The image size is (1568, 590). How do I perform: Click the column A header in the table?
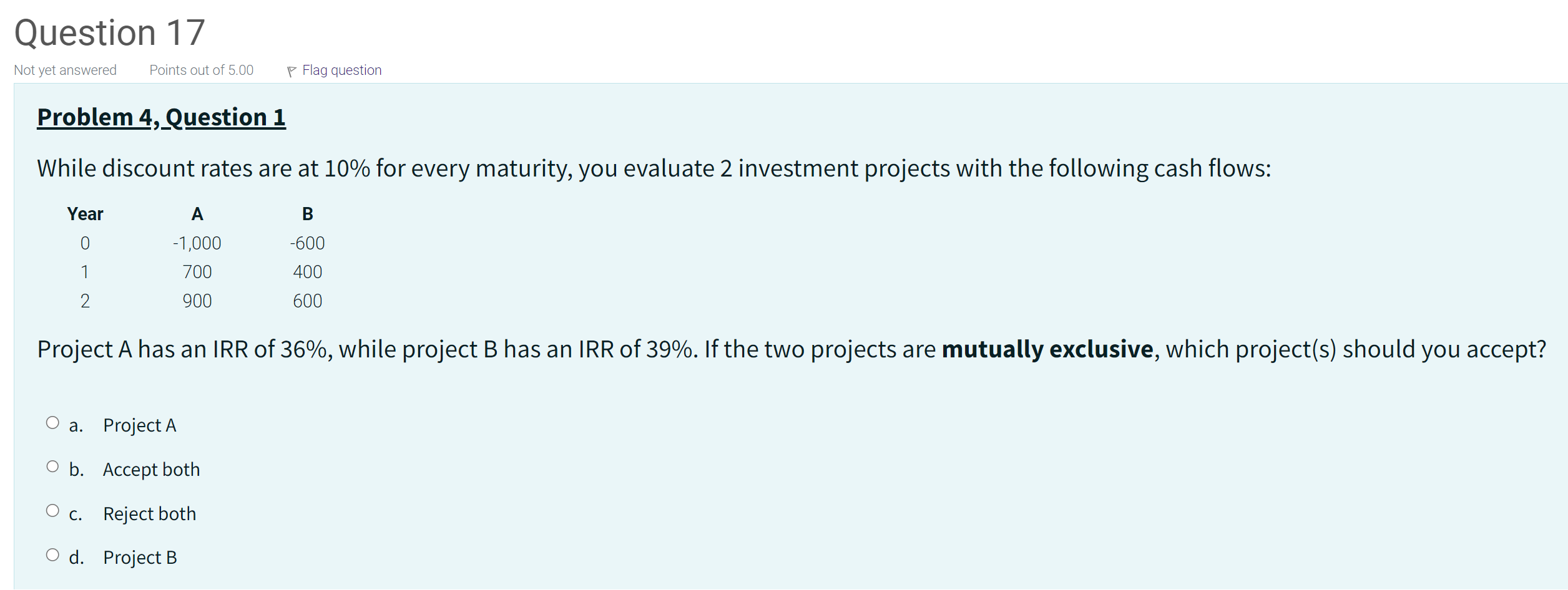(197, 213)
